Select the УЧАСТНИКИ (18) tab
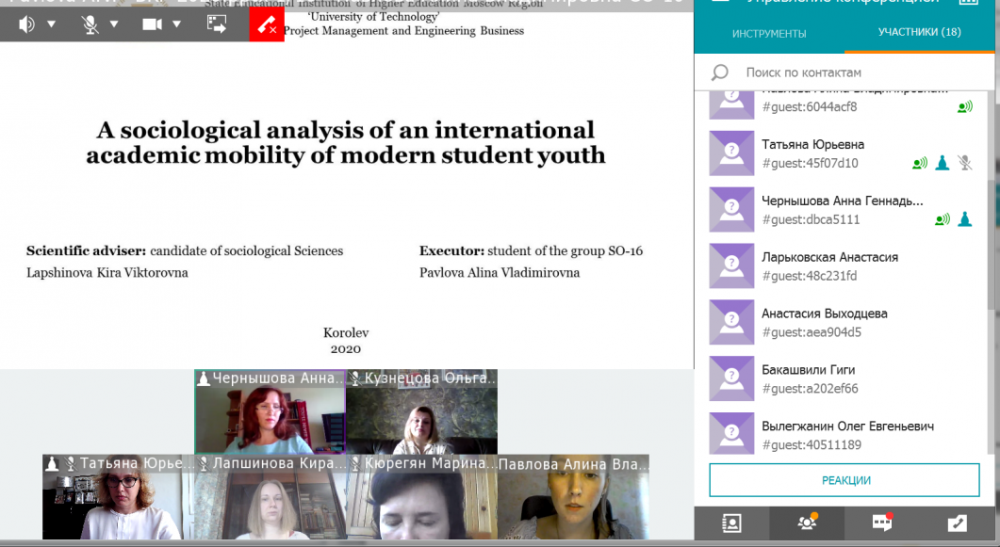 coord(919,32)
